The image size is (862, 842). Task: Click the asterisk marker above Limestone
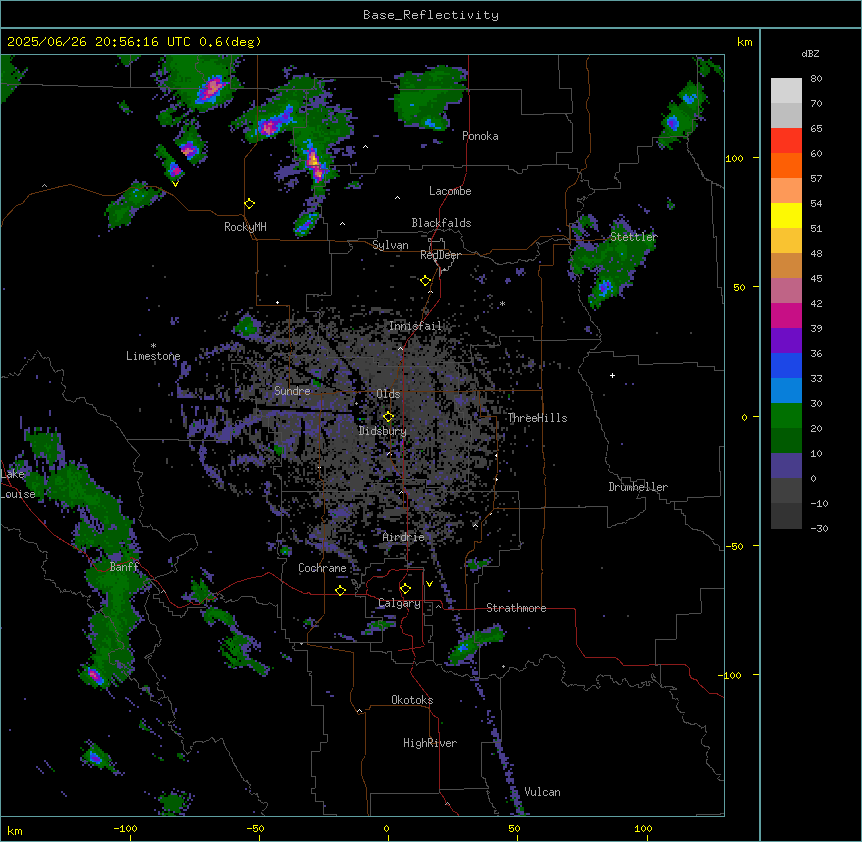(153, 346)
